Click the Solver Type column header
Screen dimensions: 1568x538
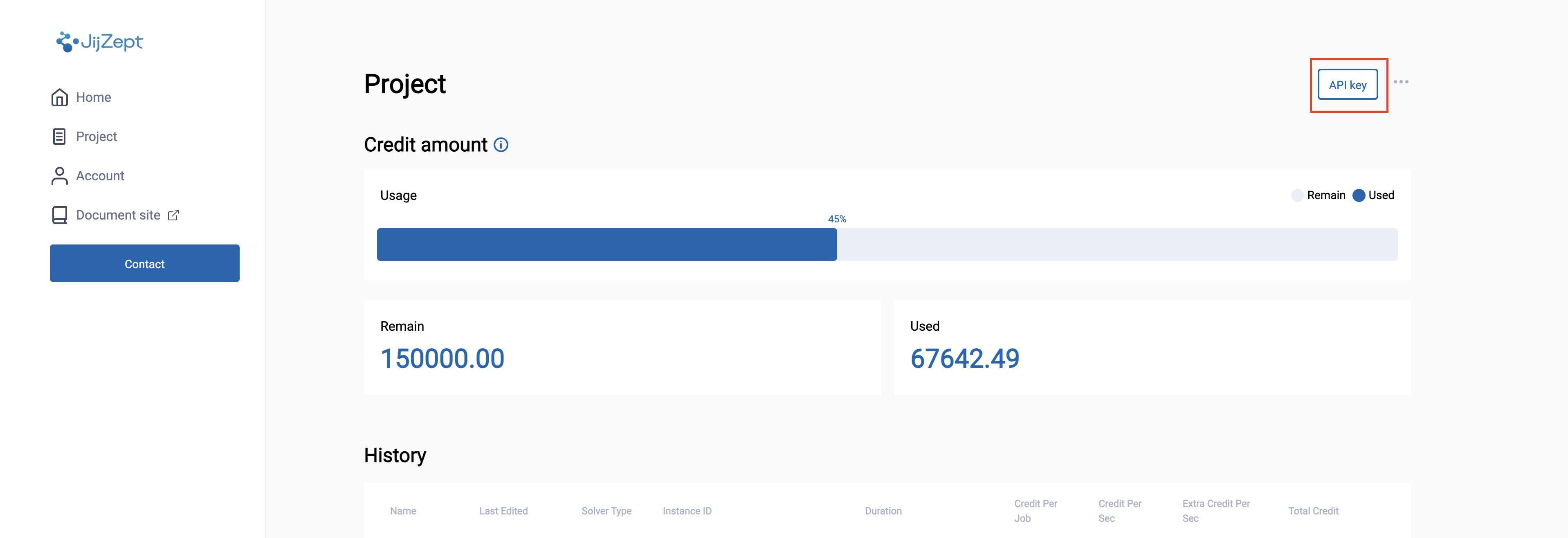tap(606, 511)
